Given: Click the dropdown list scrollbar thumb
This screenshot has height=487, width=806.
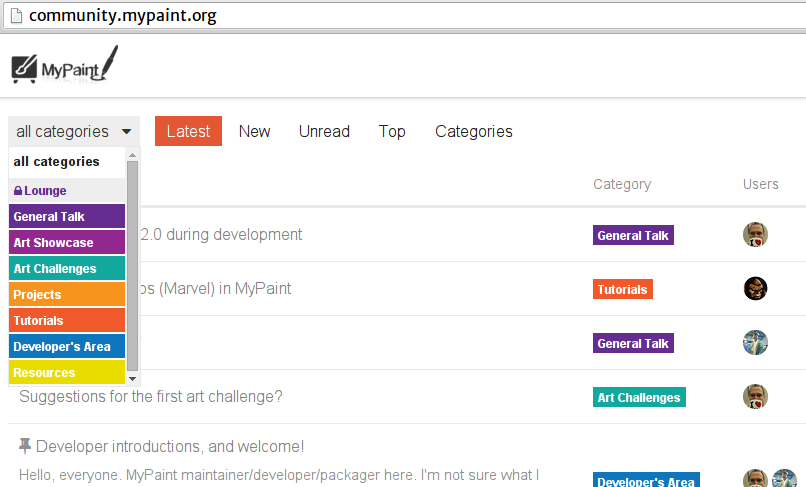Looking at the screenshot, I should coord(133,266).
